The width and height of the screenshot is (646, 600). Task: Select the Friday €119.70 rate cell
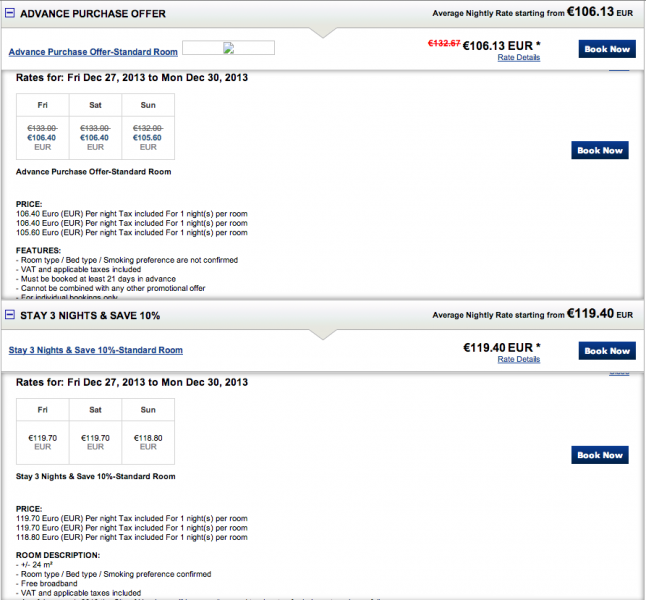[x=43, y=437]
